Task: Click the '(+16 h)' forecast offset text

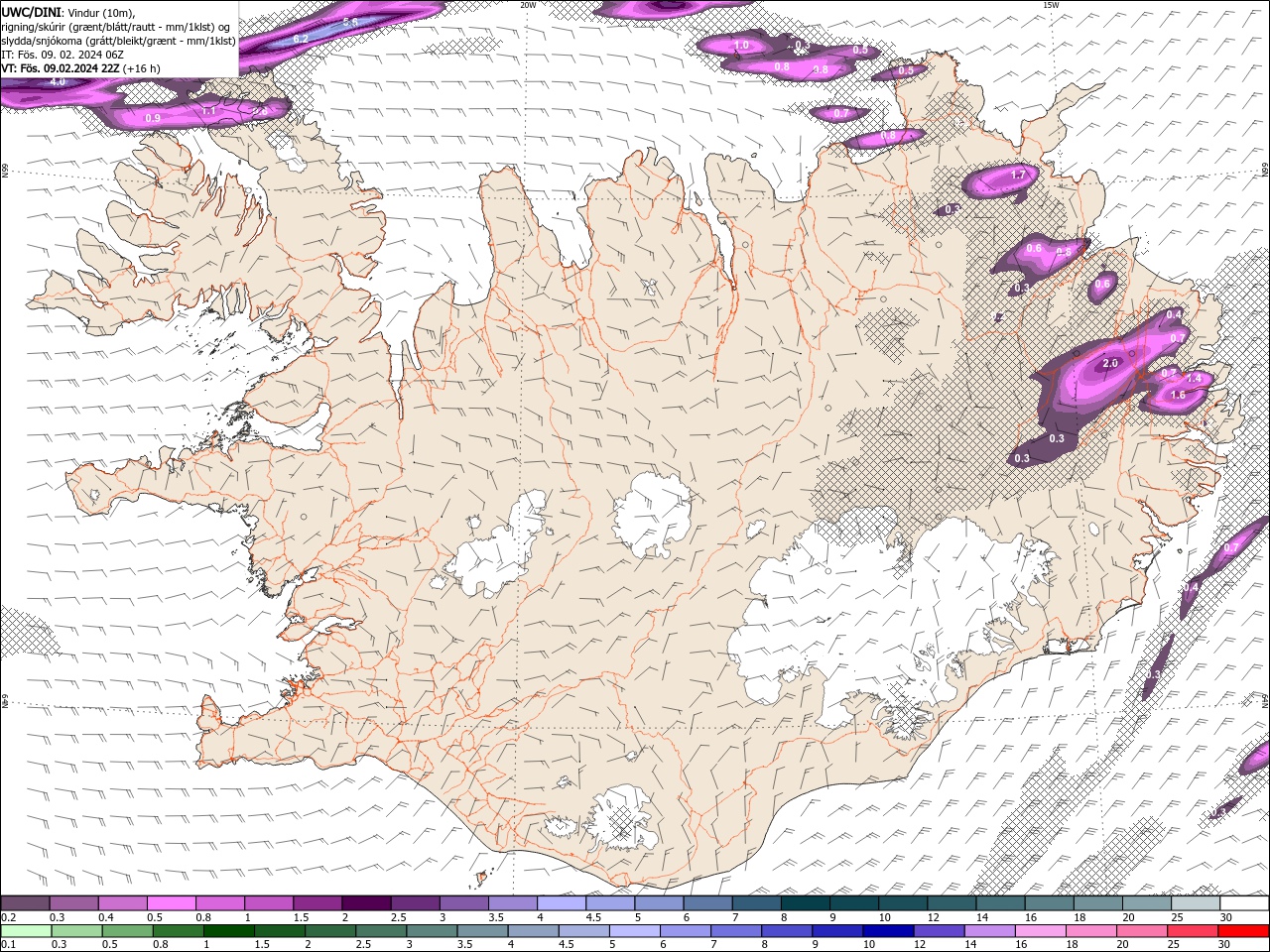Action: (142, 68)
